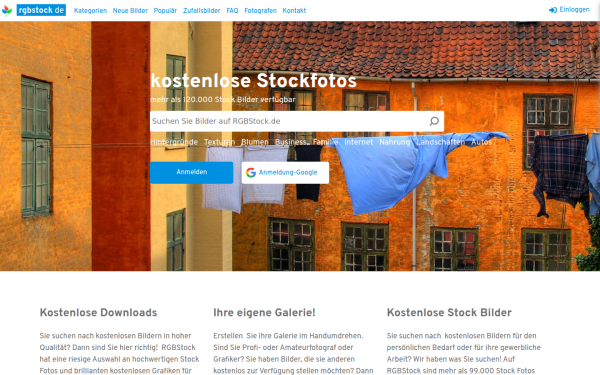600x375 pixels.
Task: Click the blue Anmelden button
Action: pos(192,173)
